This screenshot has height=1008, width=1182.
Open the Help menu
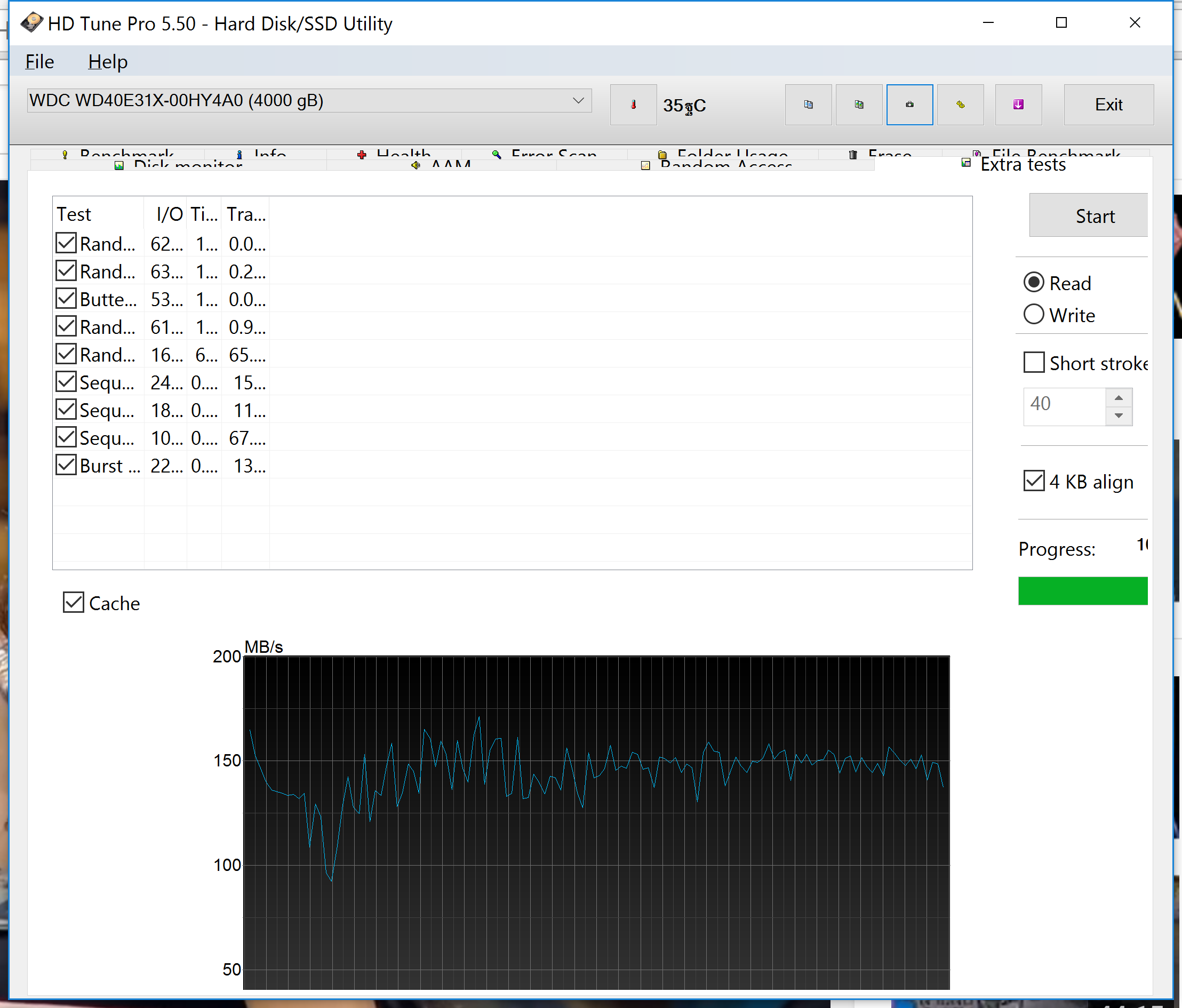(x=108, y=62)
